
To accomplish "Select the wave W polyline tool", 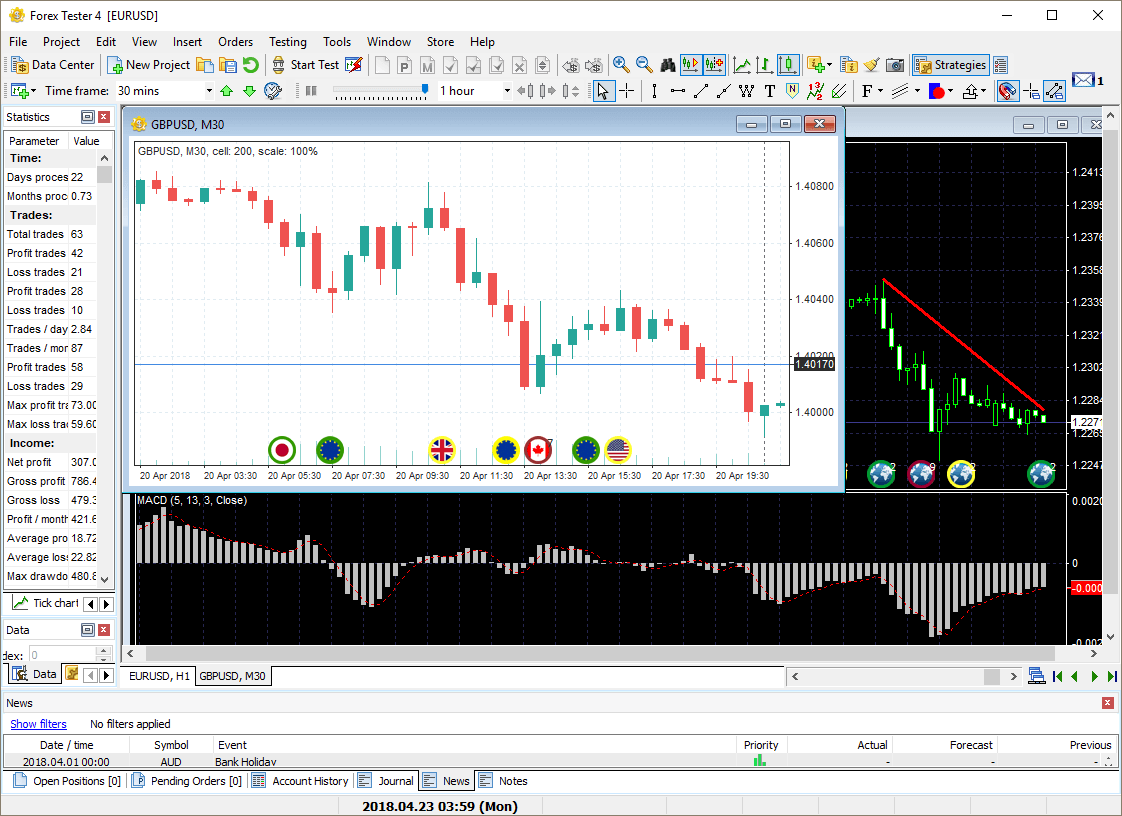I will coord(746,91).
